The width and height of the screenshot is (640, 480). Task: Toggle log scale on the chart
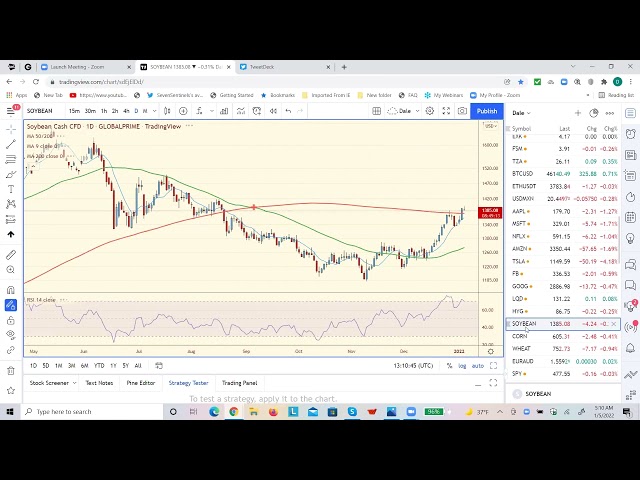coord(462,366)
